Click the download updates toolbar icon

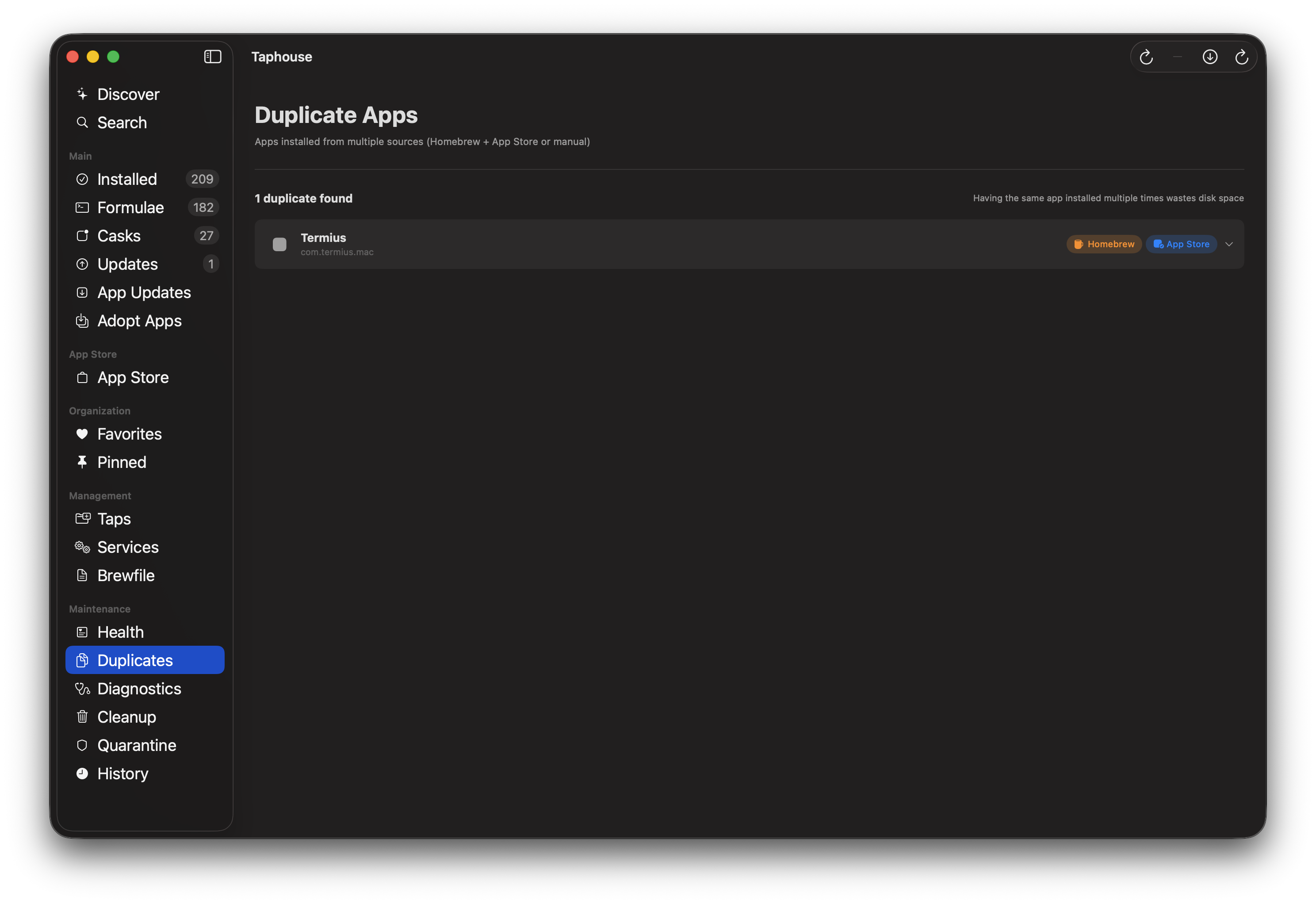tap(1210, 57)
